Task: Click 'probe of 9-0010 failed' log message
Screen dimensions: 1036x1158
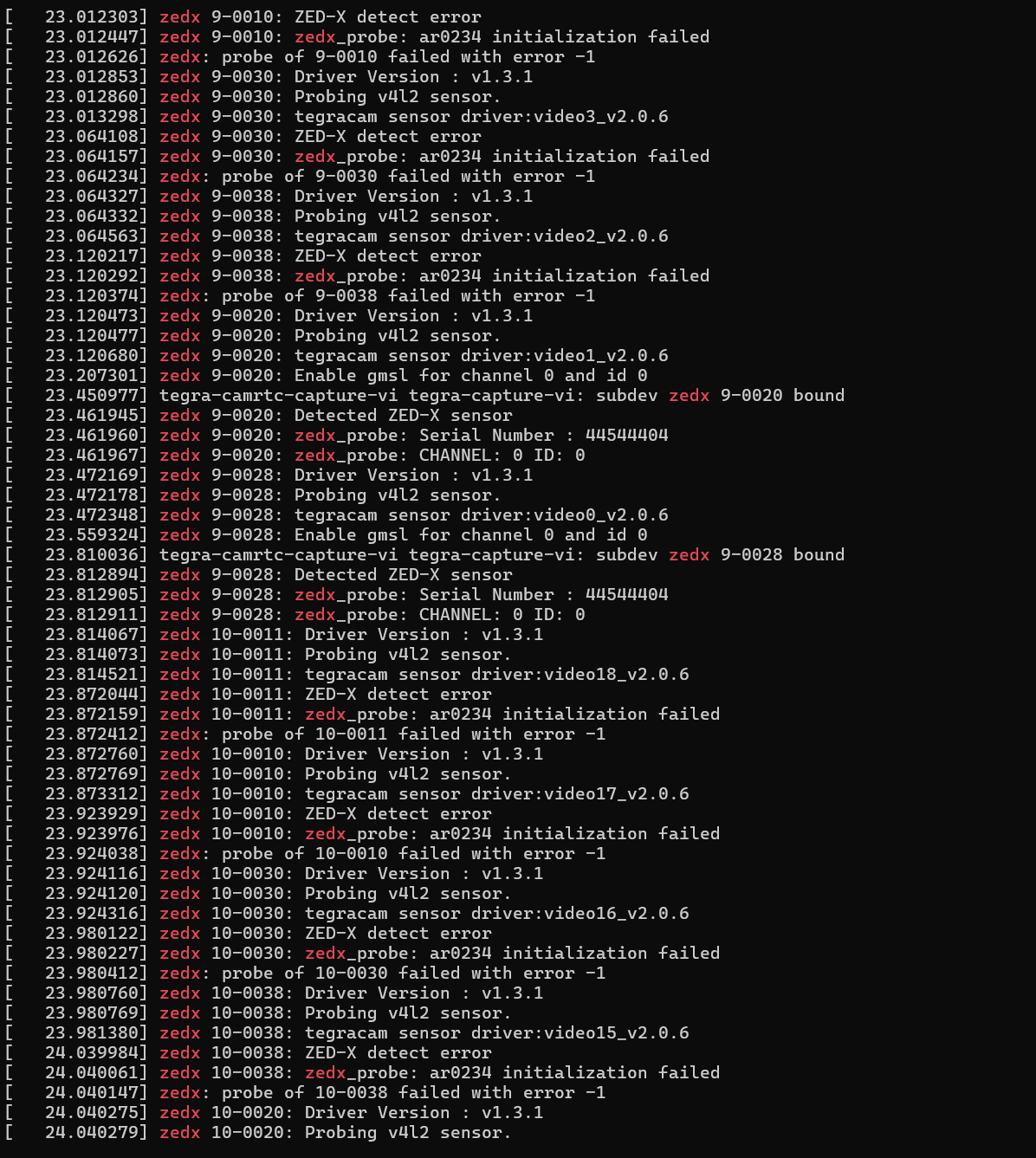Action: pos(407,56)
